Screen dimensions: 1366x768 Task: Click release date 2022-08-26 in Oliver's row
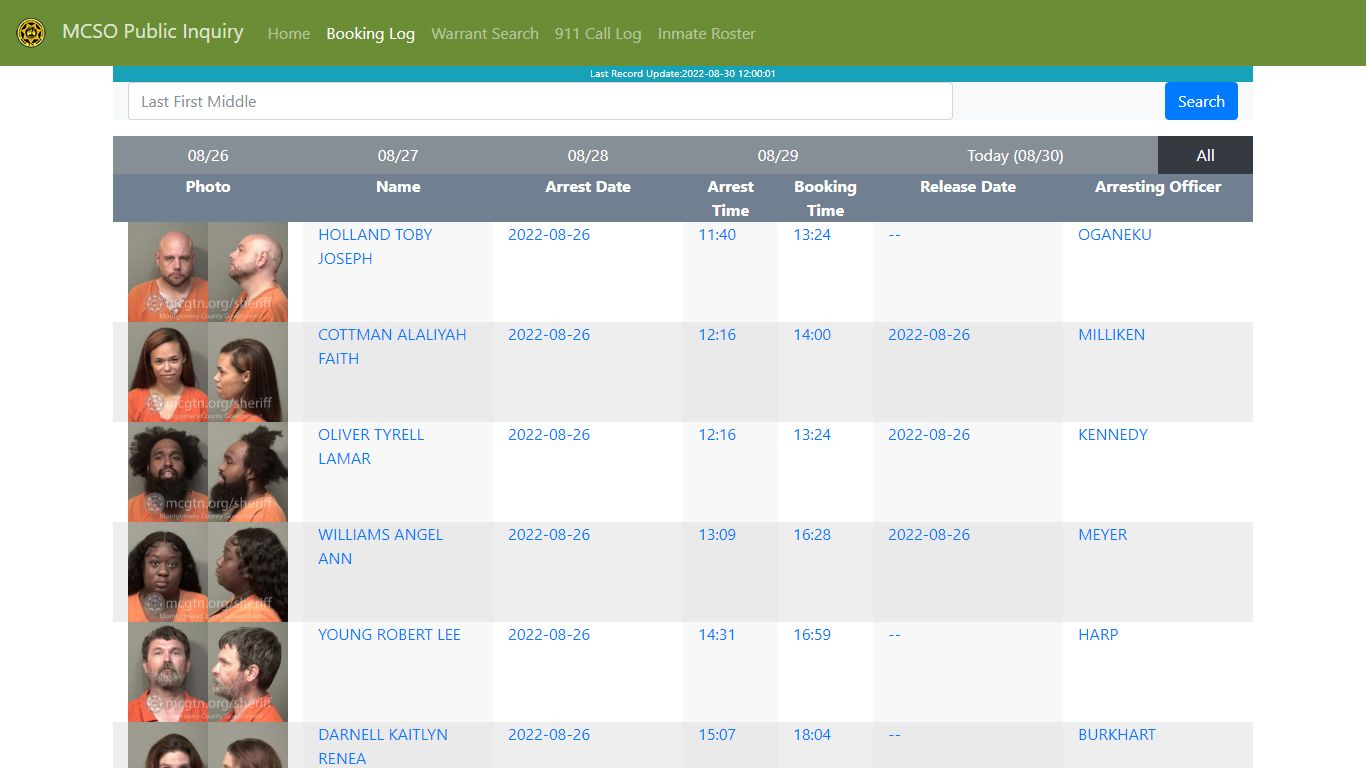[x=929, y=434]
